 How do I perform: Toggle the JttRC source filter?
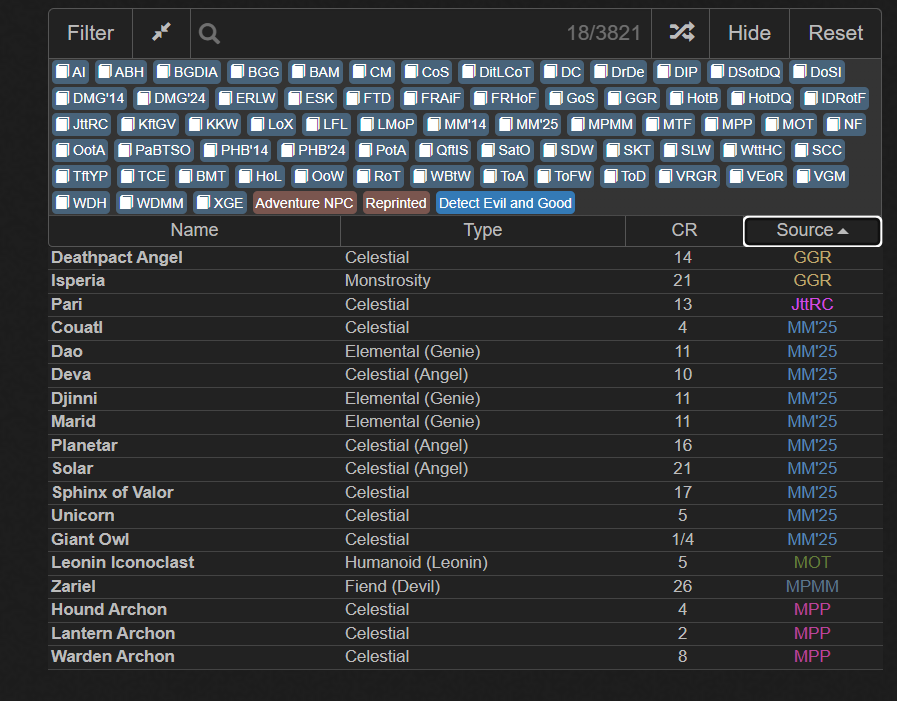coord(82,124)
